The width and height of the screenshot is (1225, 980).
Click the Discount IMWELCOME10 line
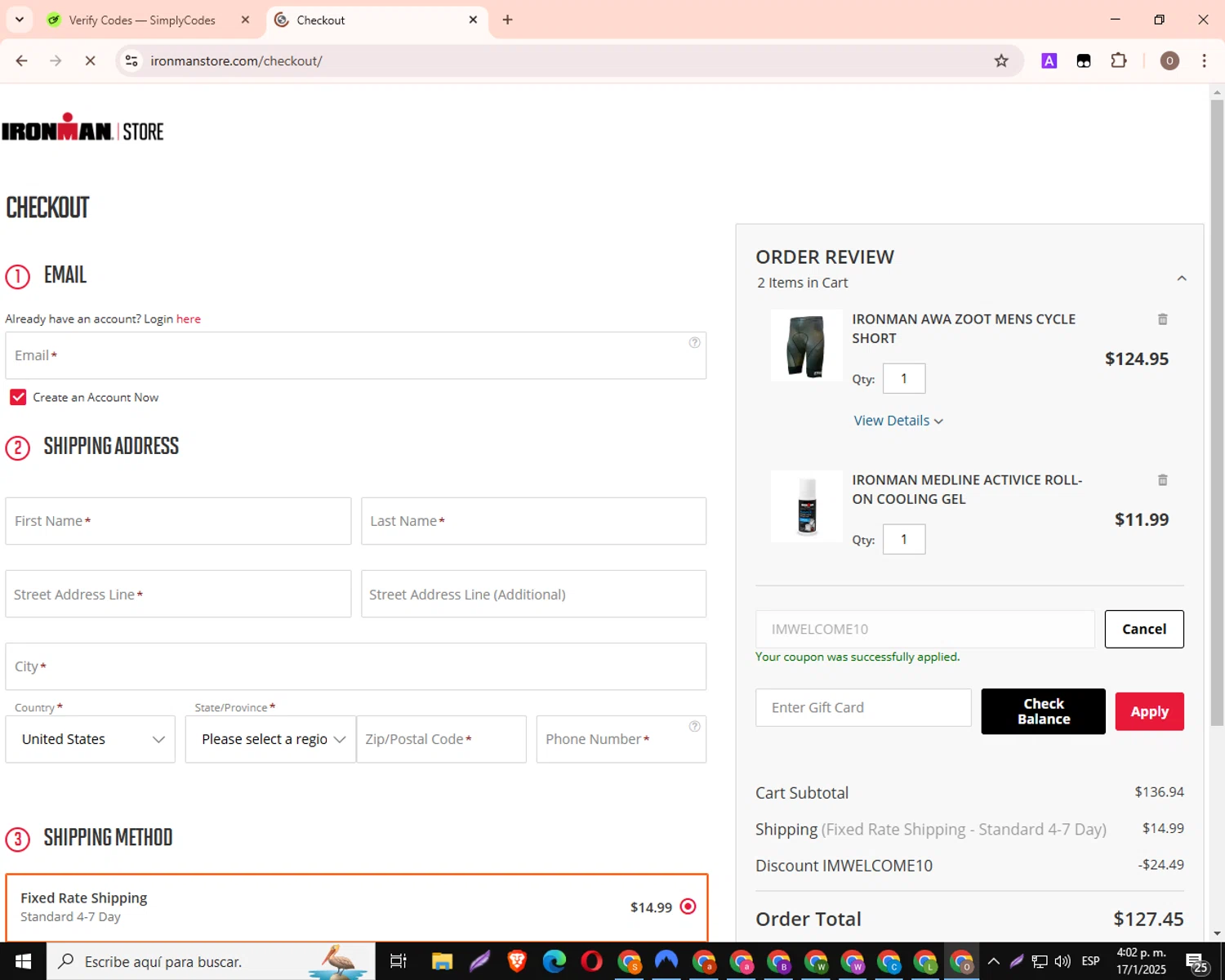coord(969,866)
